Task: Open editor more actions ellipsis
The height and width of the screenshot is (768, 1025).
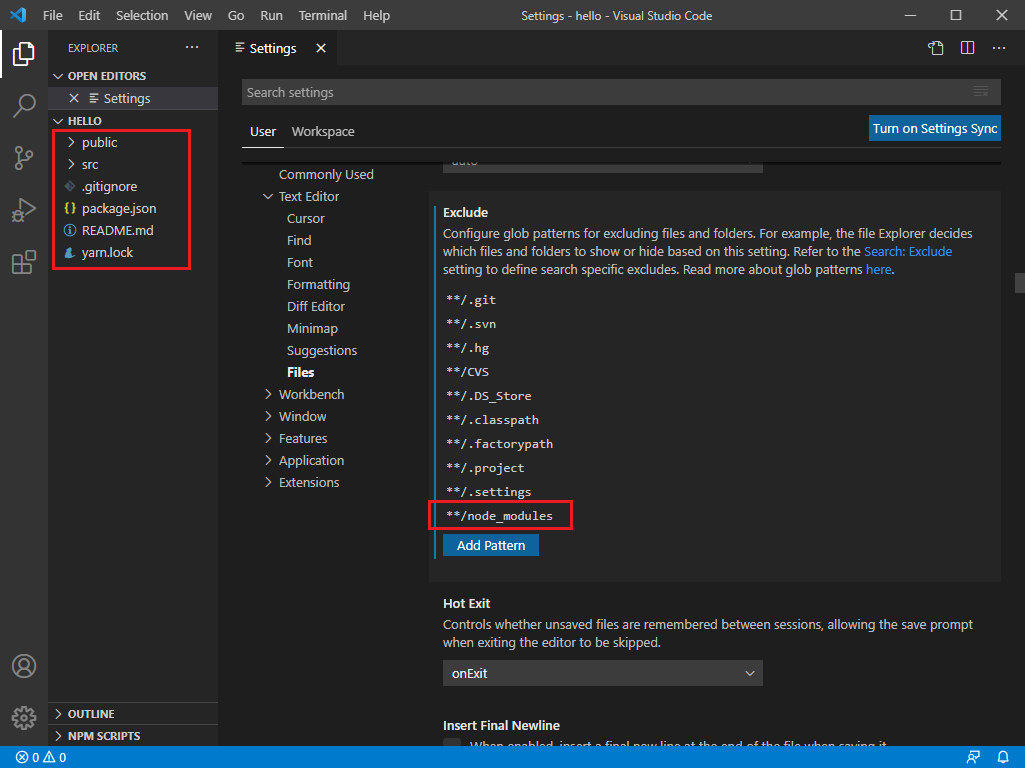Action: [x=999, y=48]
